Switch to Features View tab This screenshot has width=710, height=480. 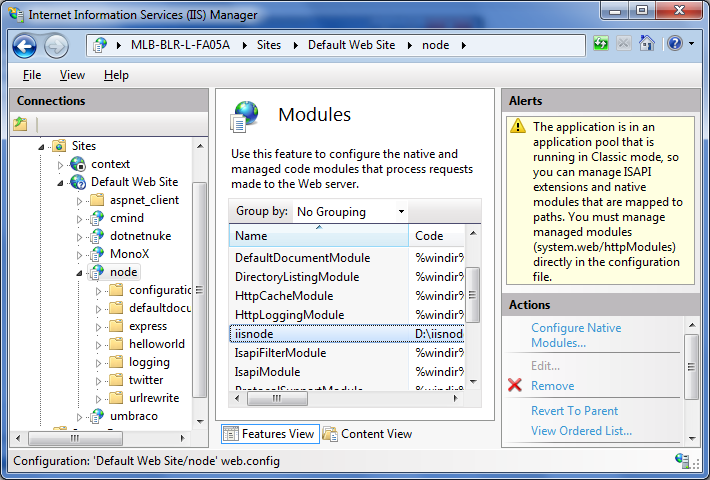click(270, 434)
